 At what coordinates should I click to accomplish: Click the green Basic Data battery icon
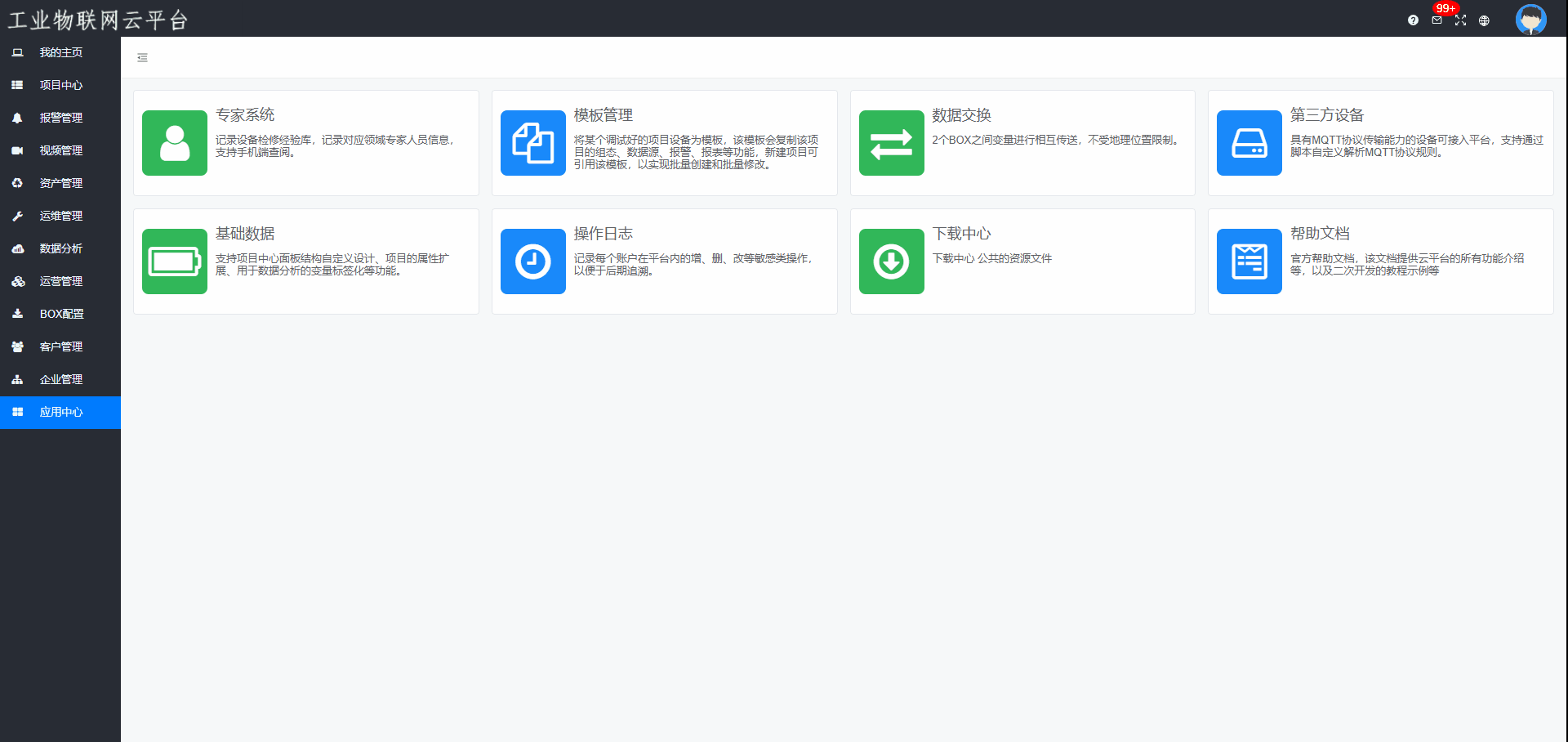pyautogui.click(x=174, y=261)
